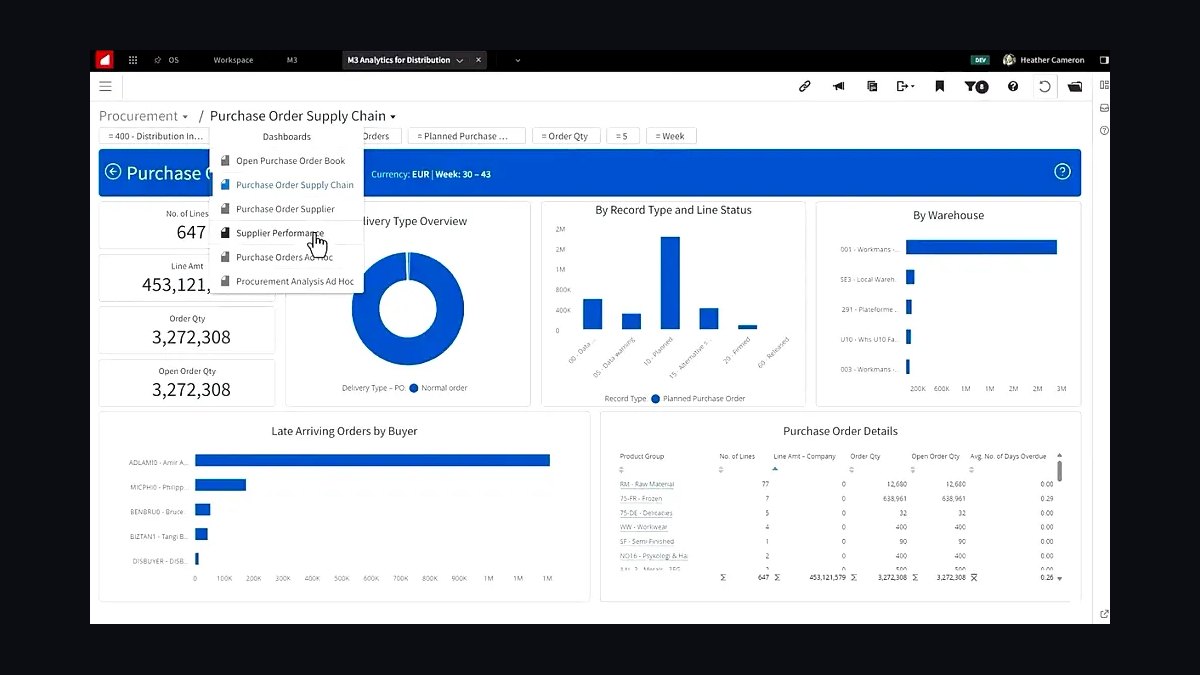Image resolution: width=1200 pixels, height=675 pixels.
Task: Open the hamburger navigation menu
Action: [105, 87]
